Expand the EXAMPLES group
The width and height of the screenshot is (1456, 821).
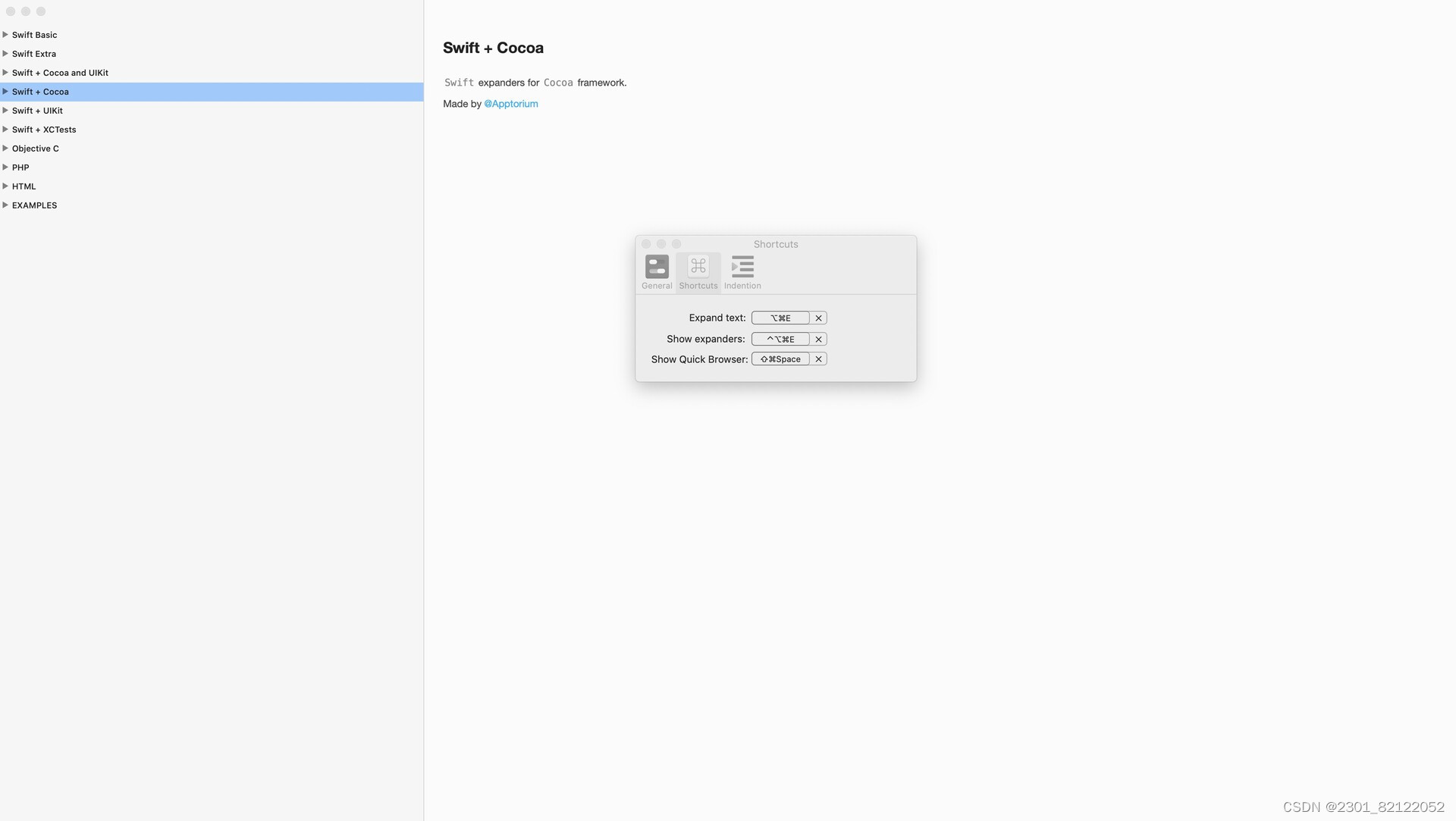click(x=5, y=205)
